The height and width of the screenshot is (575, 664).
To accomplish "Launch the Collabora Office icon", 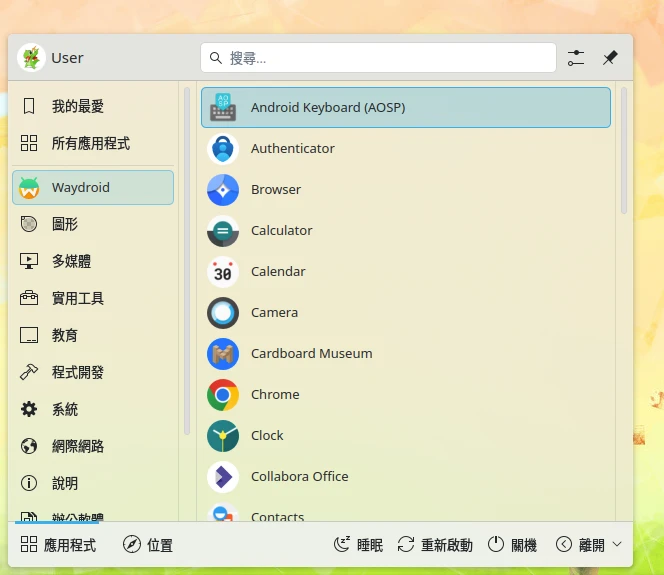I will [223, 477].
